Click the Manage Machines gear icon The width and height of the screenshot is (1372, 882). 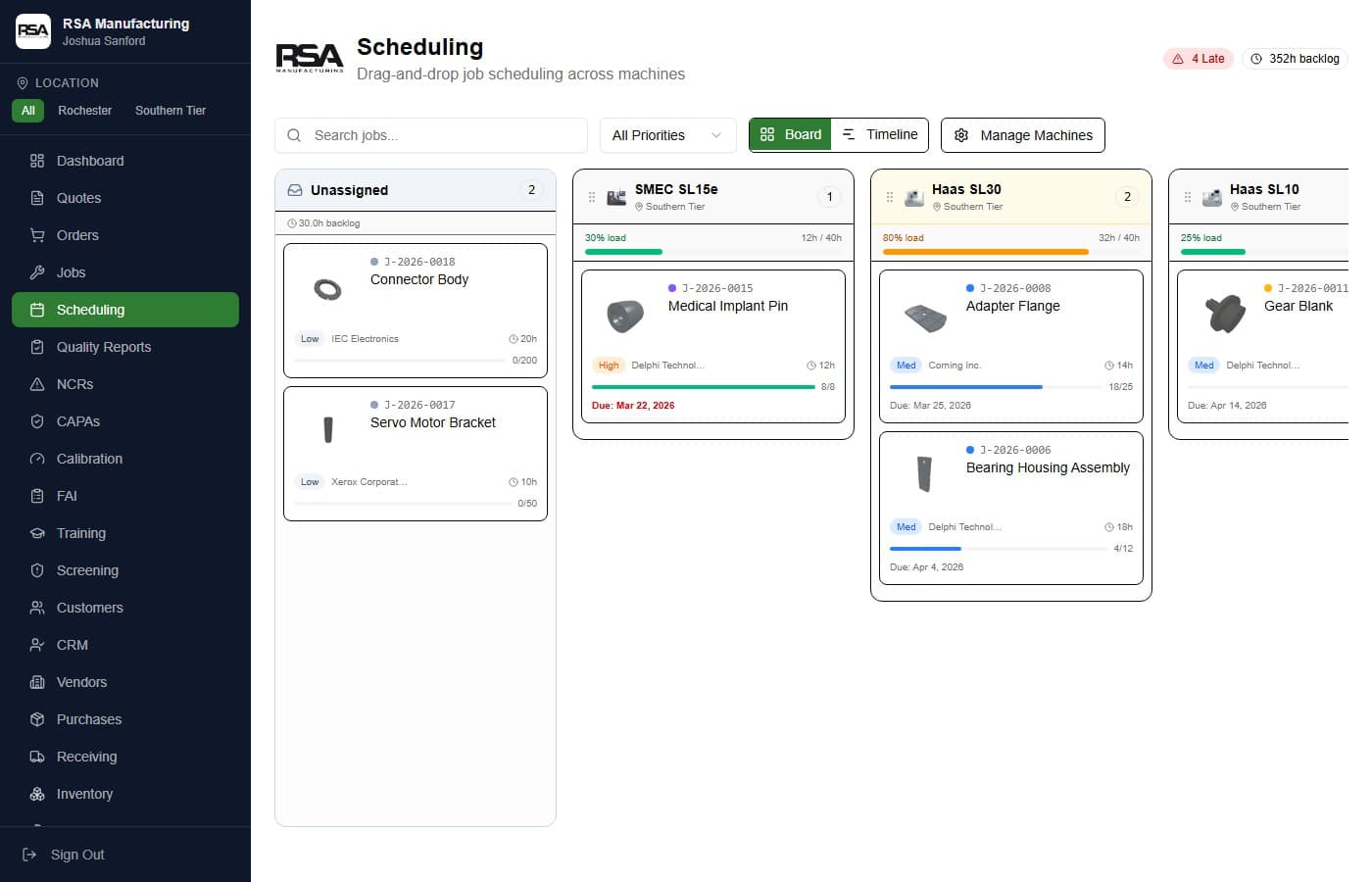point(961,135)
